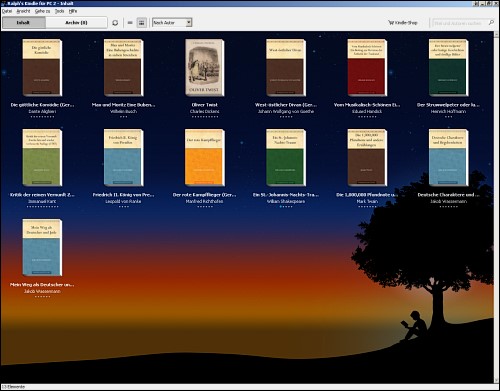Click author name 'Dante Alighieri'
Image resolution: width=500 pixels, height=391 pixels.
pos(42,111)
